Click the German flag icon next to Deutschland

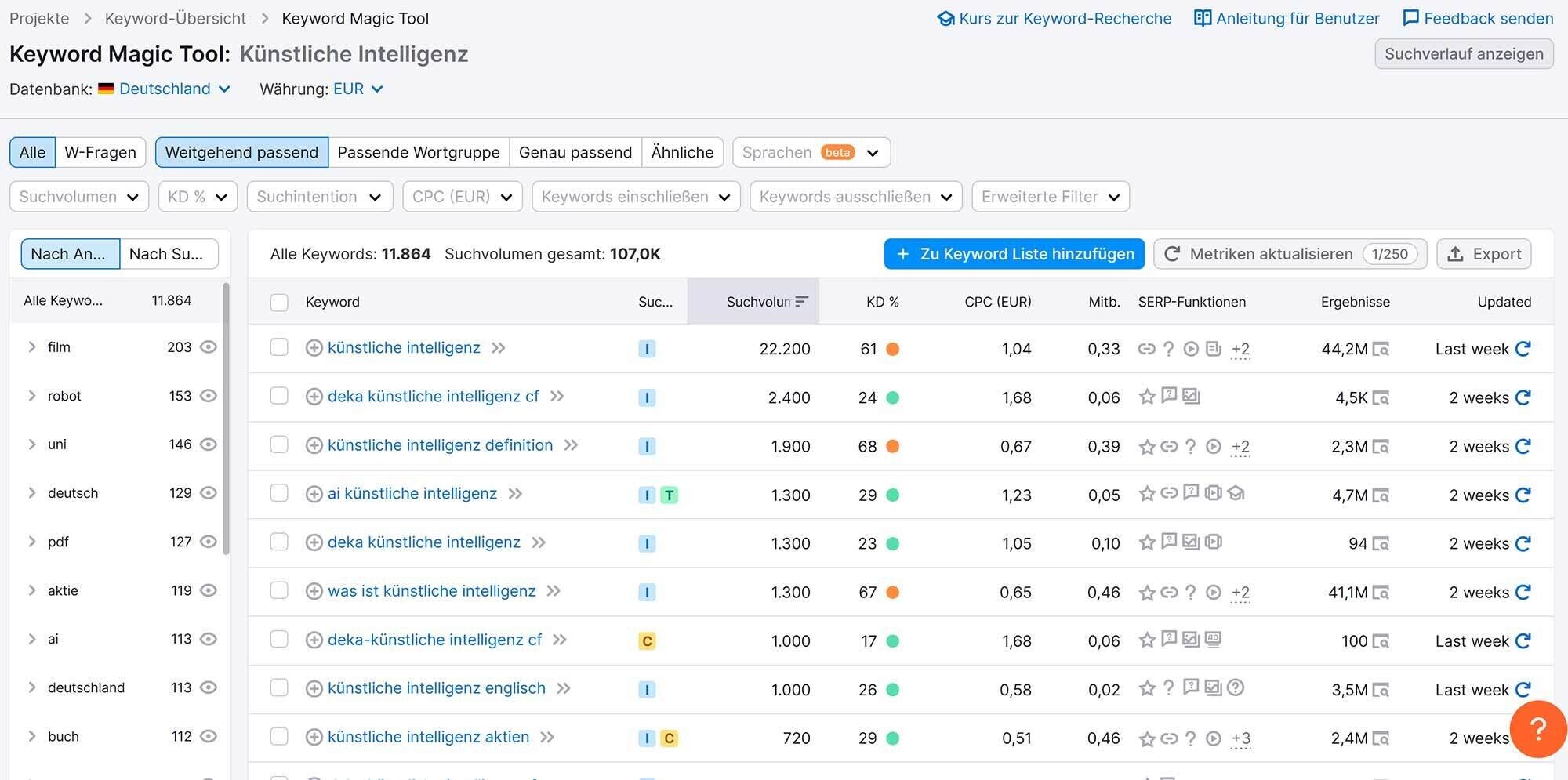tap(107, 89)
